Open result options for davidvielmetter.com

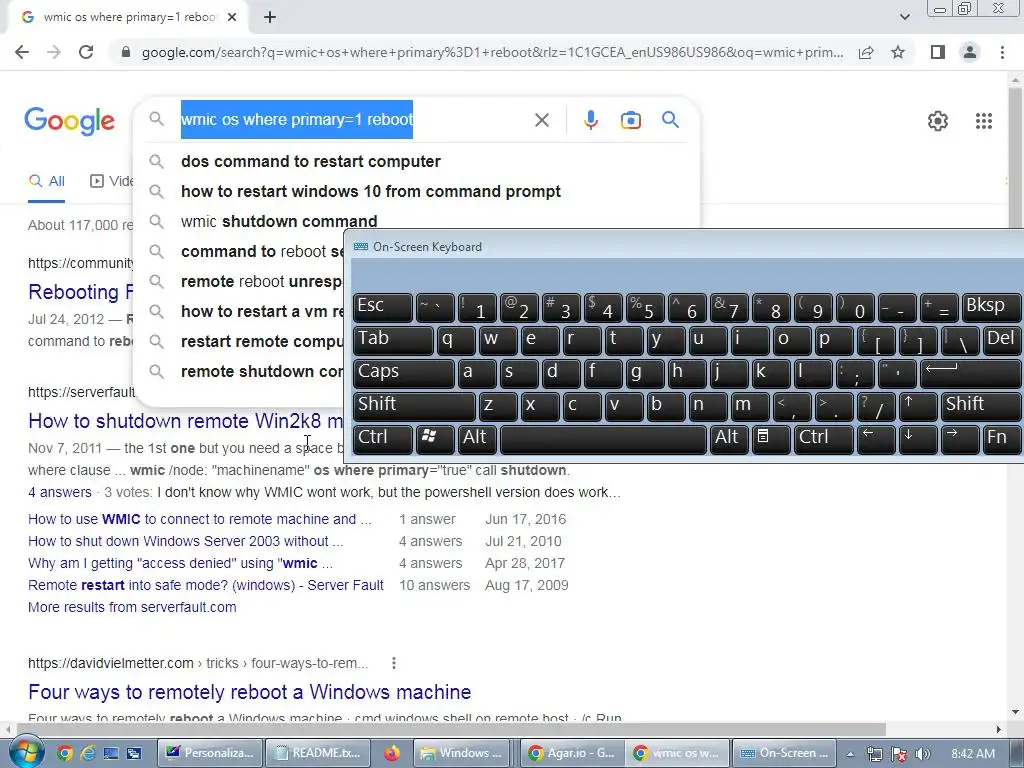393,663
